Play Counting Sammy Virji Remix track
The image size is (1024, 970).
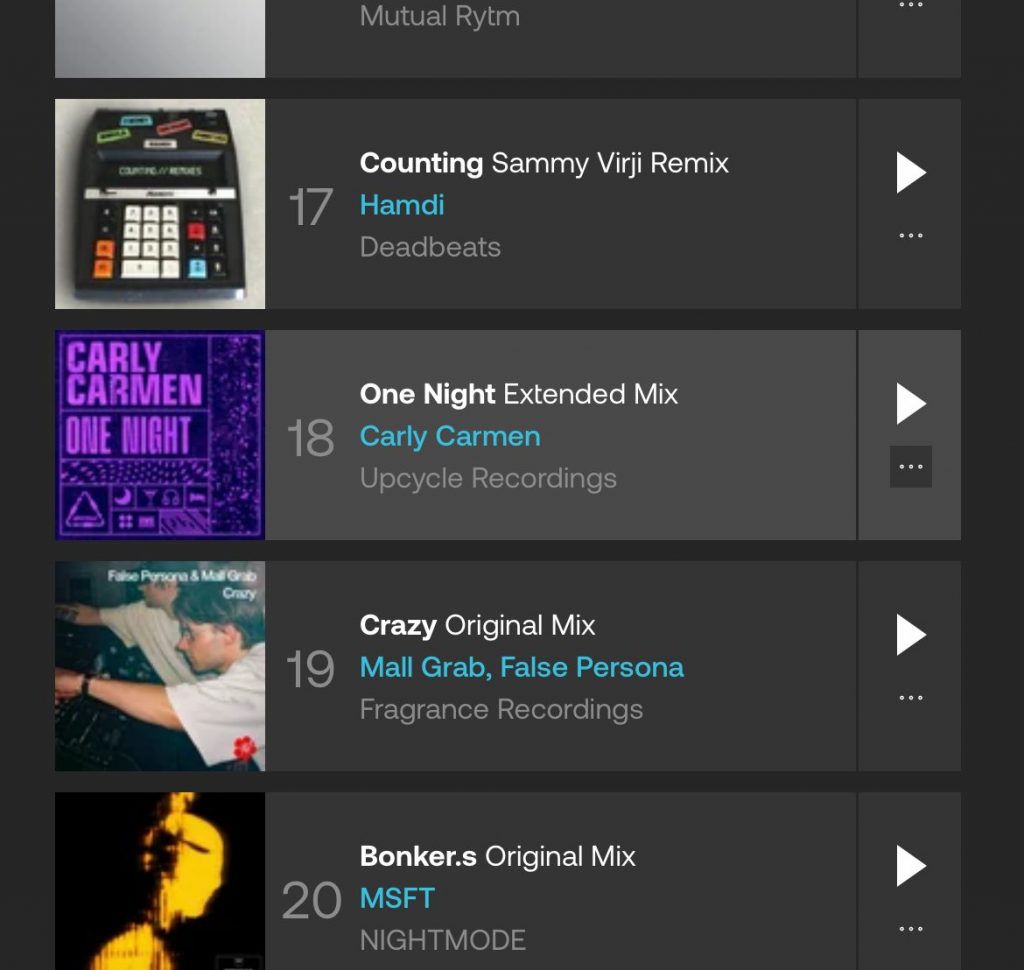click(x=911, y=172)
